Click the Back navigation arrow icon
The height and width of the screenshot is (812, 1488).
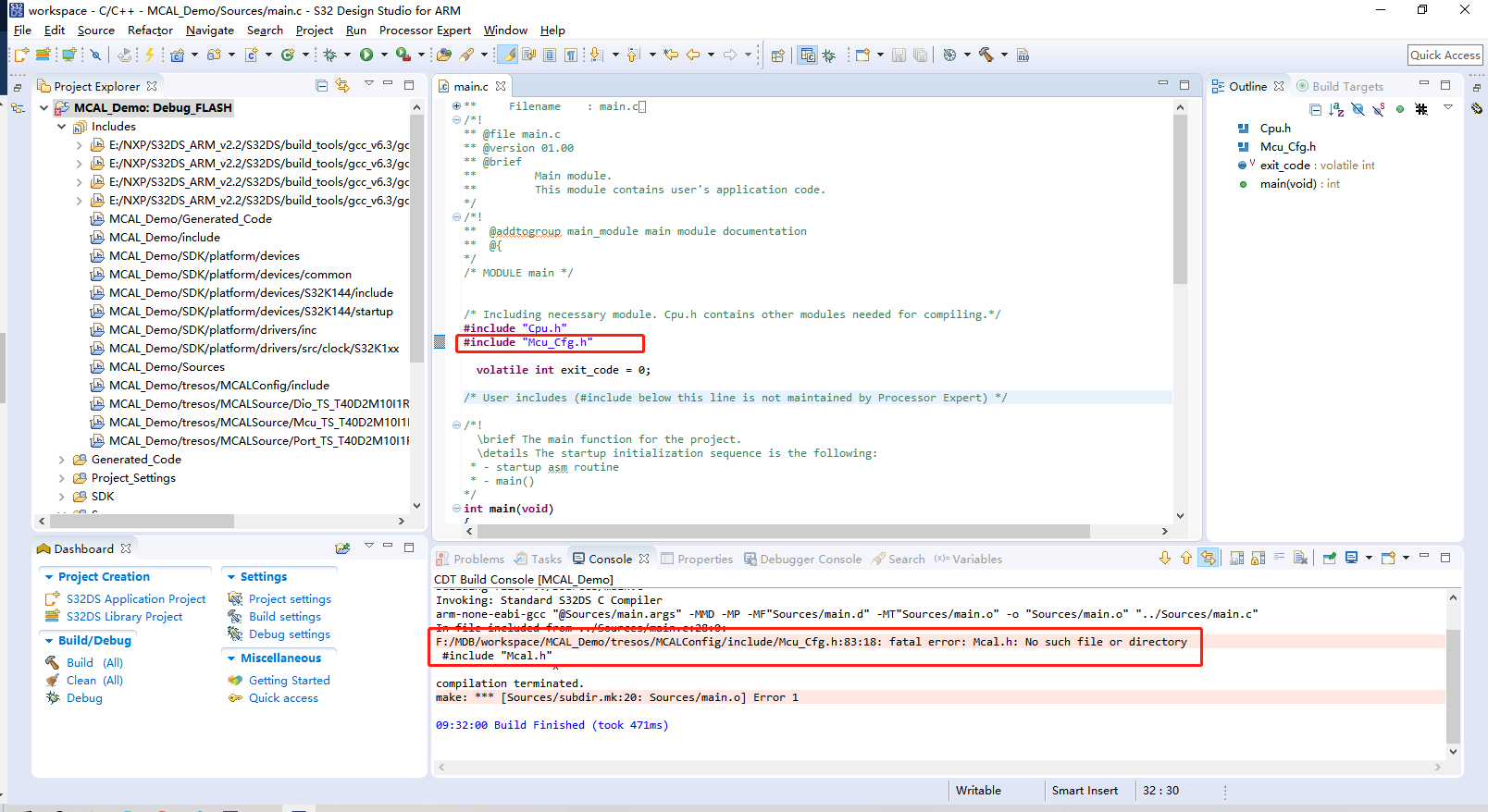click(693, 55)
